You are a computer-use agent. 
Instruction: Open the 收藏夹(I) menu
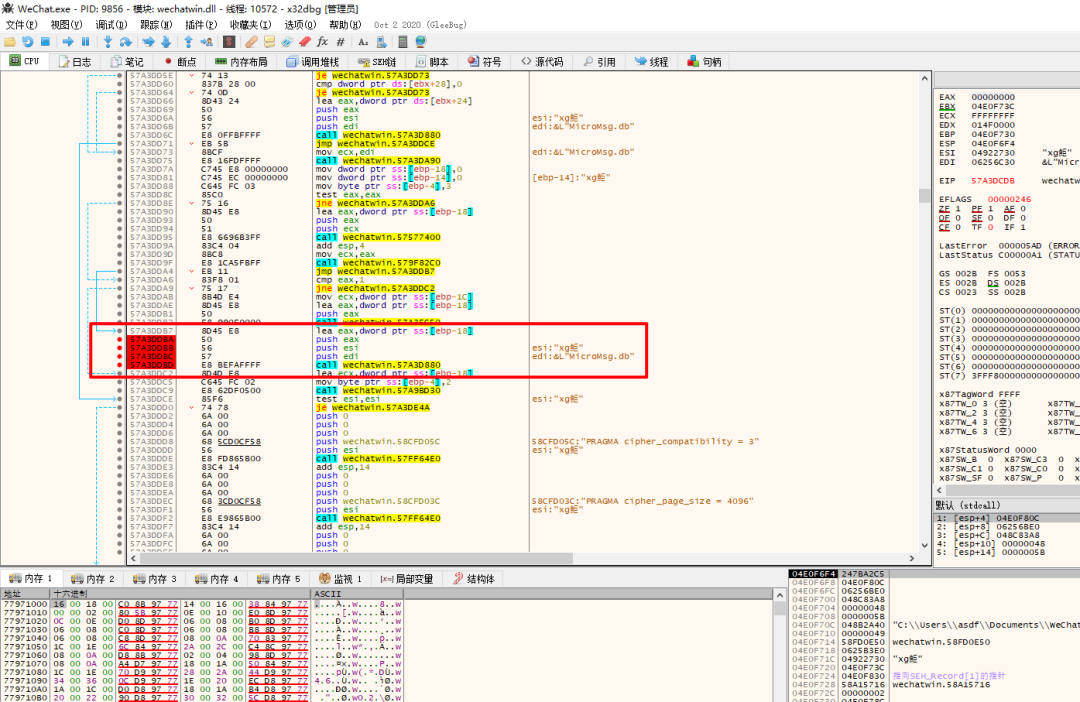pos(251,25)
